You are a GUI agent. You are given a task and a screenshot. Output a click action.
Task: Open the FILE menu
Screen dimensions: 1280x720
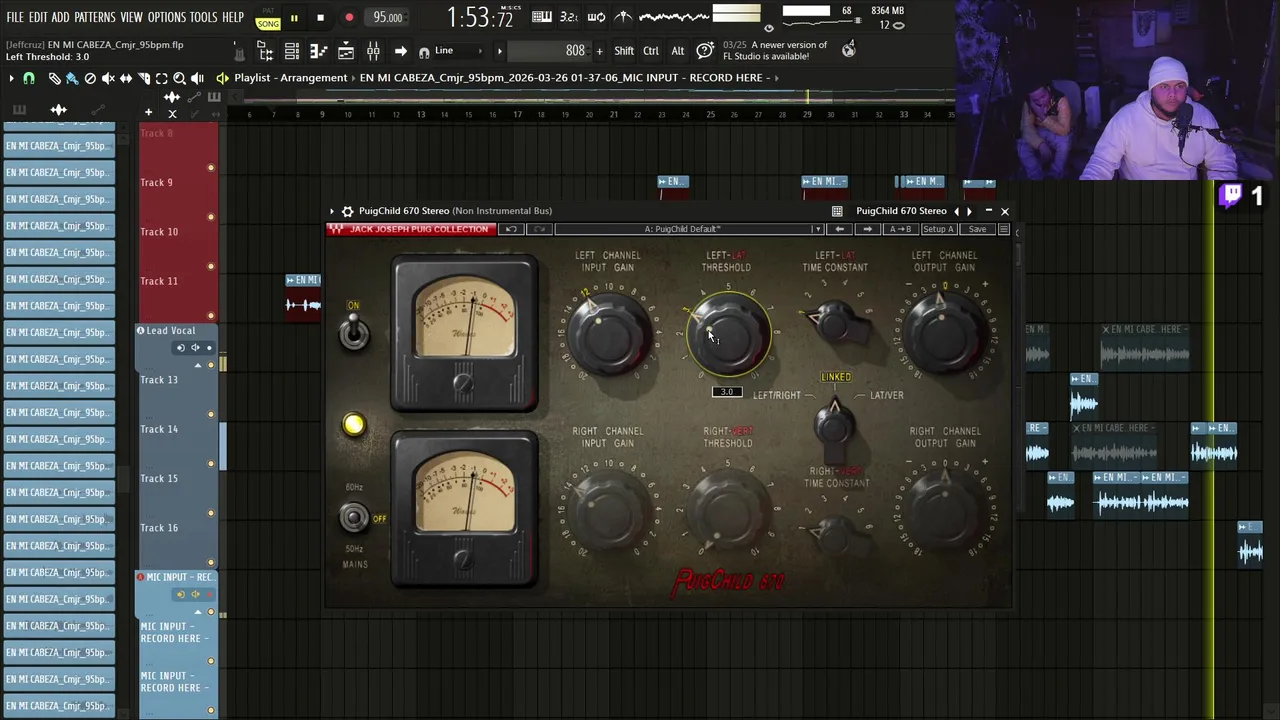(15, 17)
